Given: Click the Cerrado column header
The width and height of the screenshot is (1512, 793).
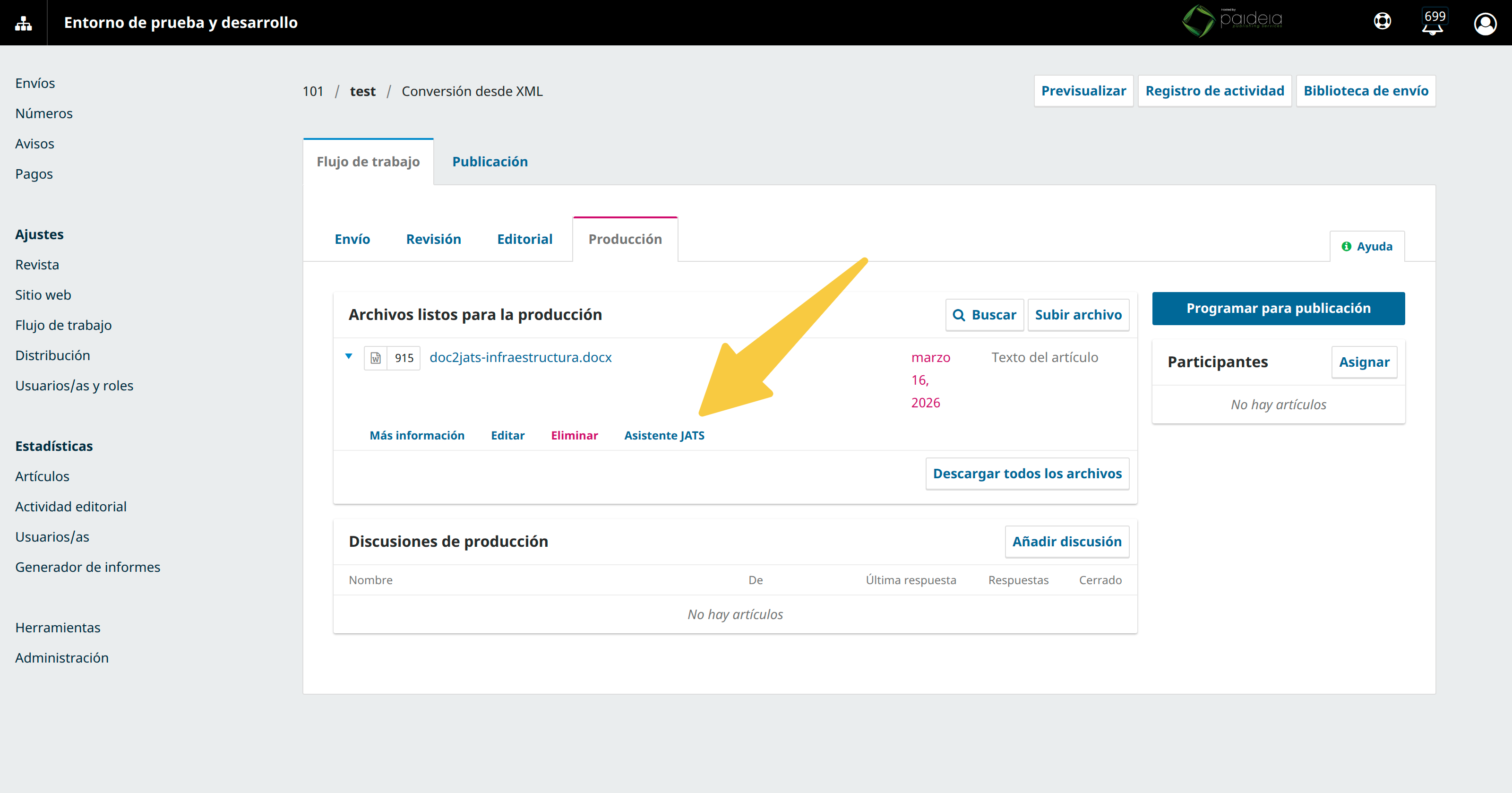Looking at the screenshot, I should click(1100, 580).
